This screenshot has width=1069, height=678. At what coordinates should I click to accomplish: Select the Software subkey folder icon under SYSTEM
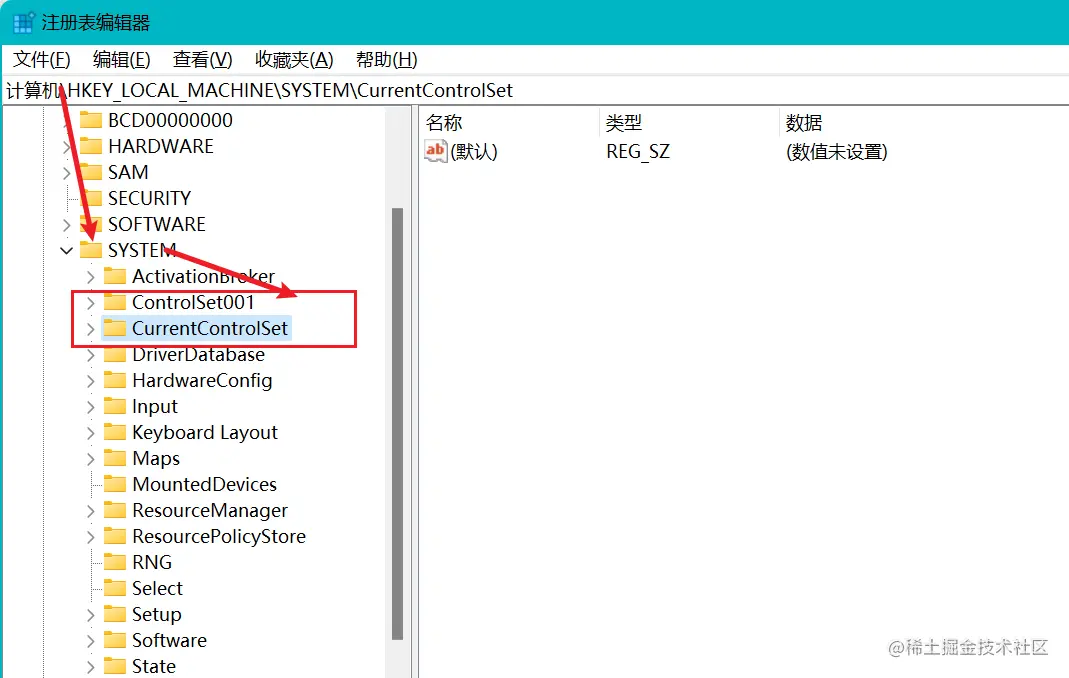(x=115, y=640)
